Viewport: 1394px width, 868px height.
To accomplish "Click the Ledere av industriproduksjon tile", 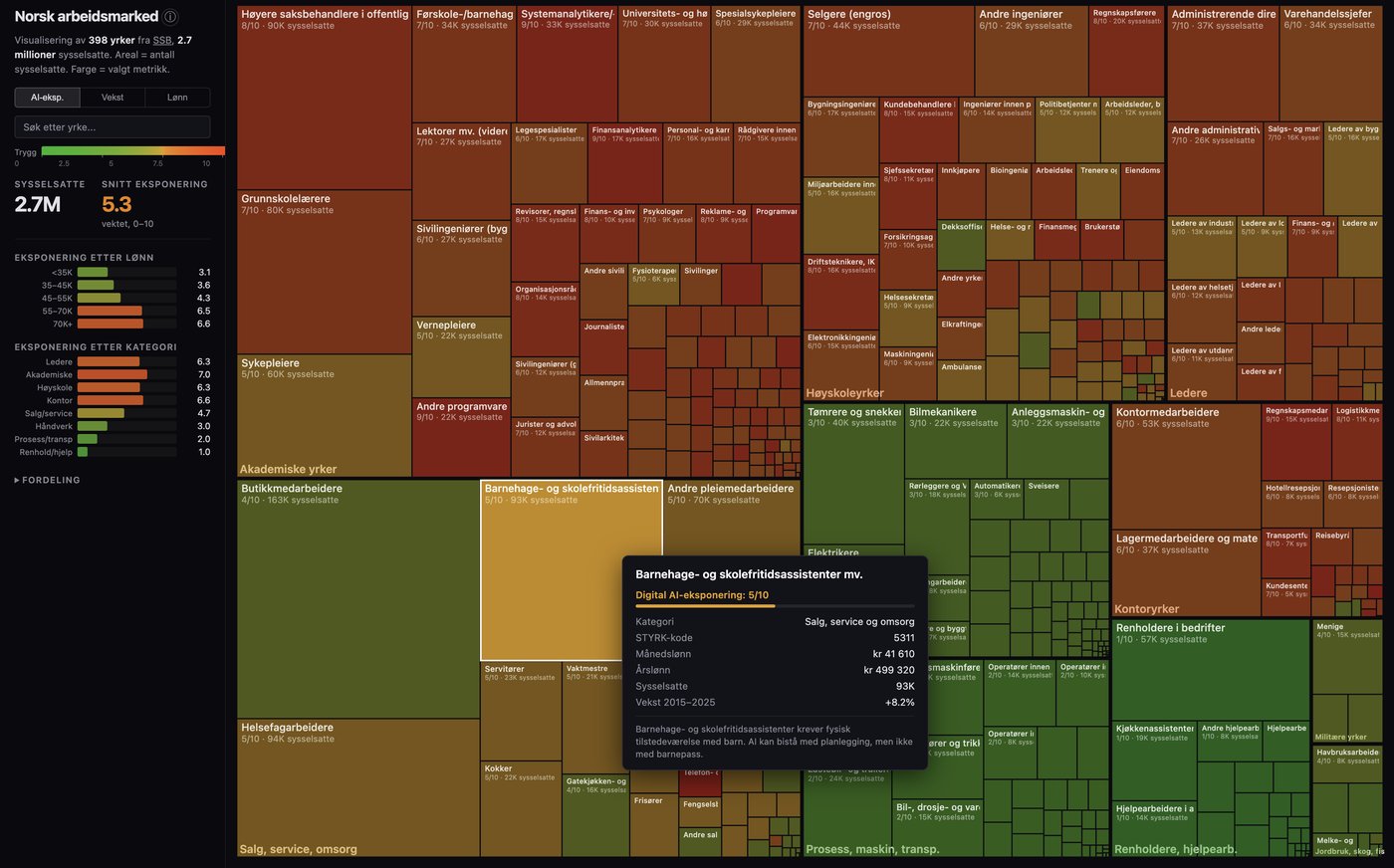I will click(x=1201, y=248).
